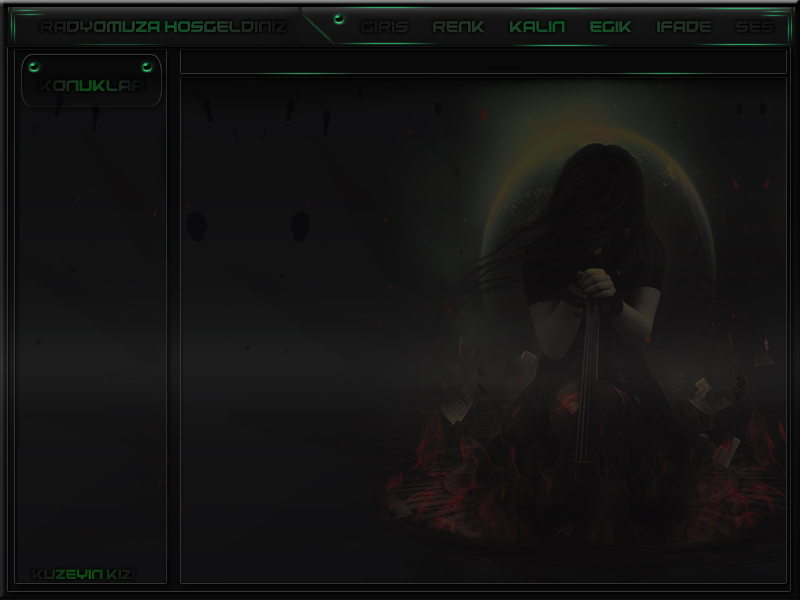
Task: Open the RENK color picker option
Action: coord(458,27)
